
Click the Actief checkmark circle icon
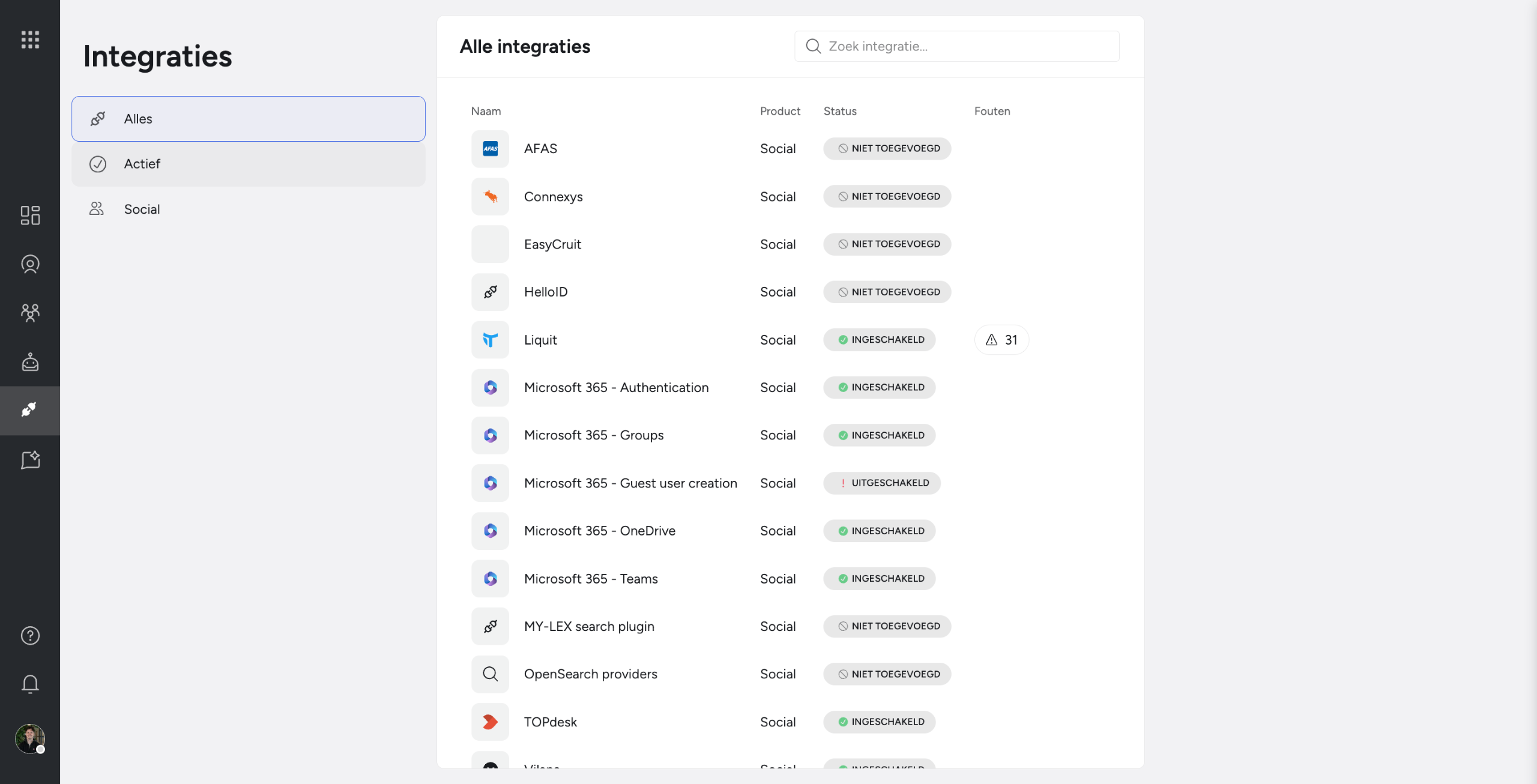[x=98, y=164]
